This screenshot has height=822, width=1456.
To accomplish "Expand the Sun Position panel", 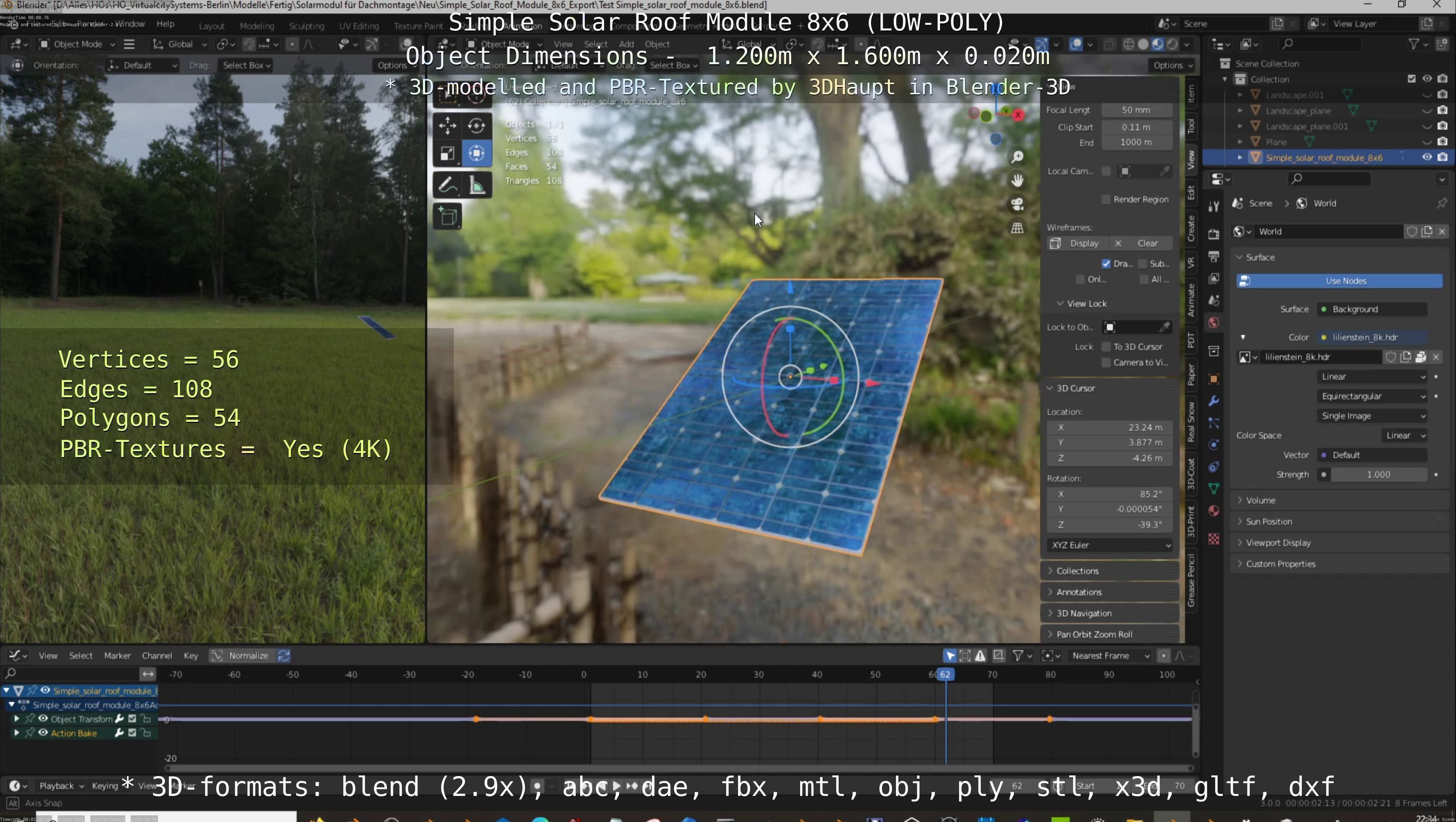I will [x=1269, y=521].
